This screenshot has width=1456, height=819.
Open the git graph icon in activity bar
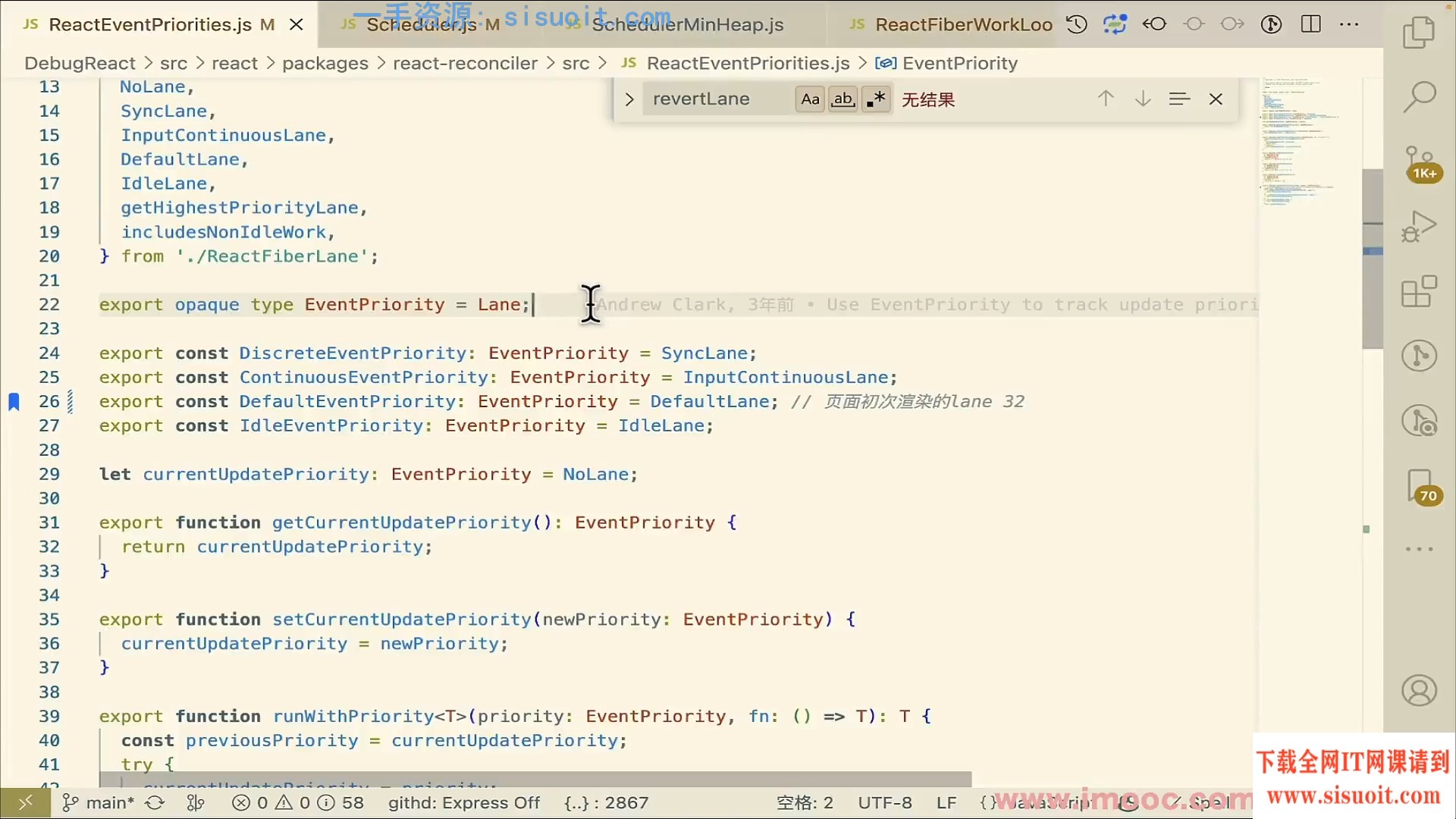1419,355
